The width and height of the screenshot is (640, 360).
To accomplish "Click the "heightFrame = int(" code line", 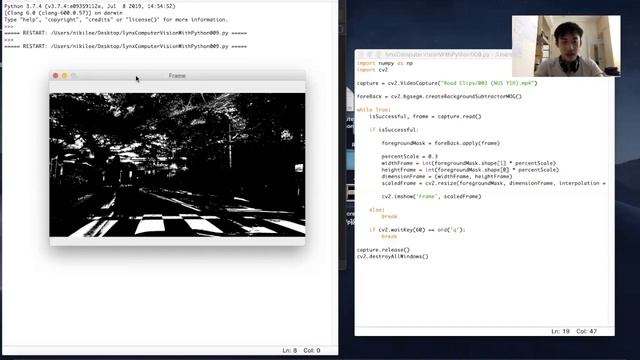I will (470, 170).
